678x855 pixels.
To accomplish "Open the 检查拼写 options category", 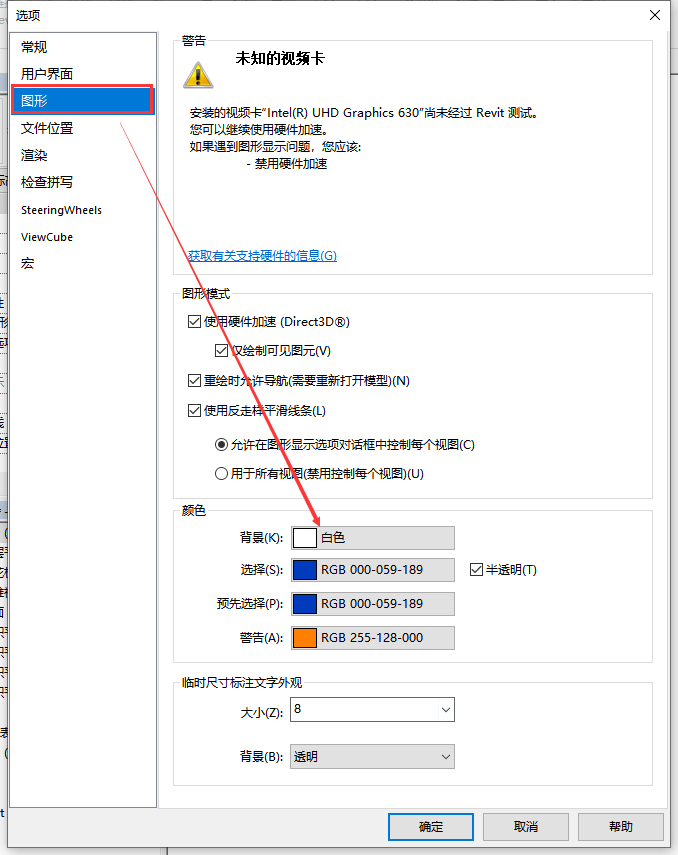I will (x=83, y=182).
